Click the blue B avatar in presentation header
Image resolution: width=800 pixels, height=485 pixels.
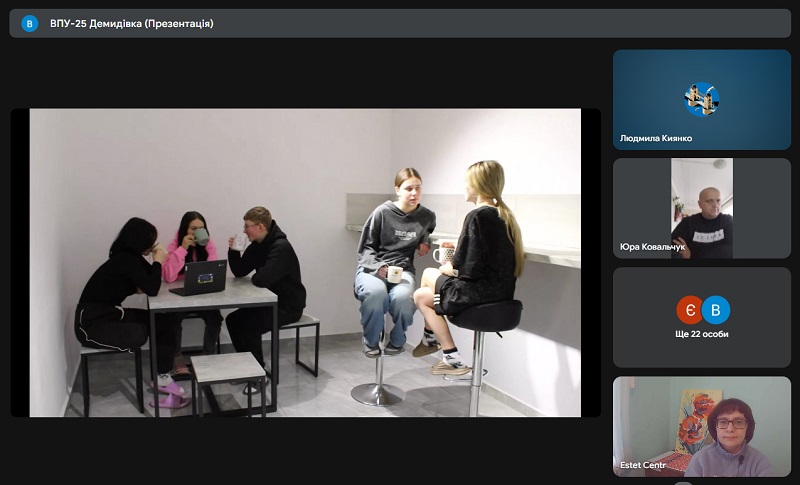(30, 23)
